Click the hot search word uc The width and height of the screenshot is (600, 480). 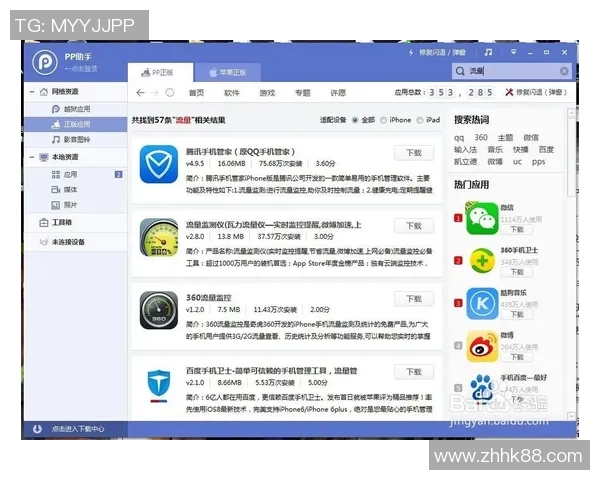pos(517,162)
